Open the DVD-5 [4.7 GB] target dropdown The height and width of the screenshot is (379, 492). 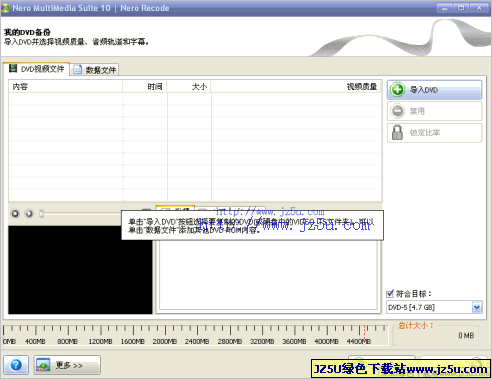477,307
